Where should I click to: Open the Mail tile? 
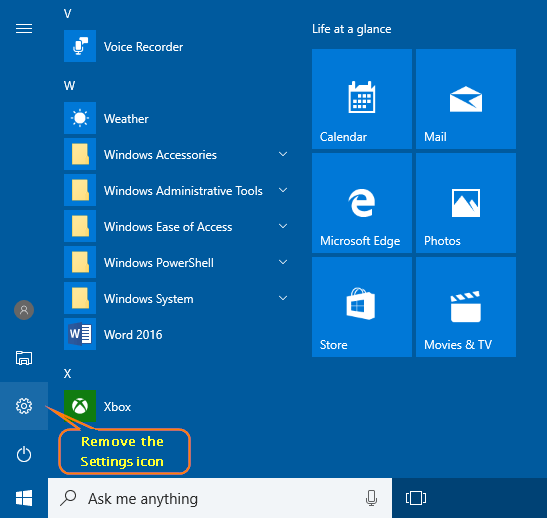466,99
